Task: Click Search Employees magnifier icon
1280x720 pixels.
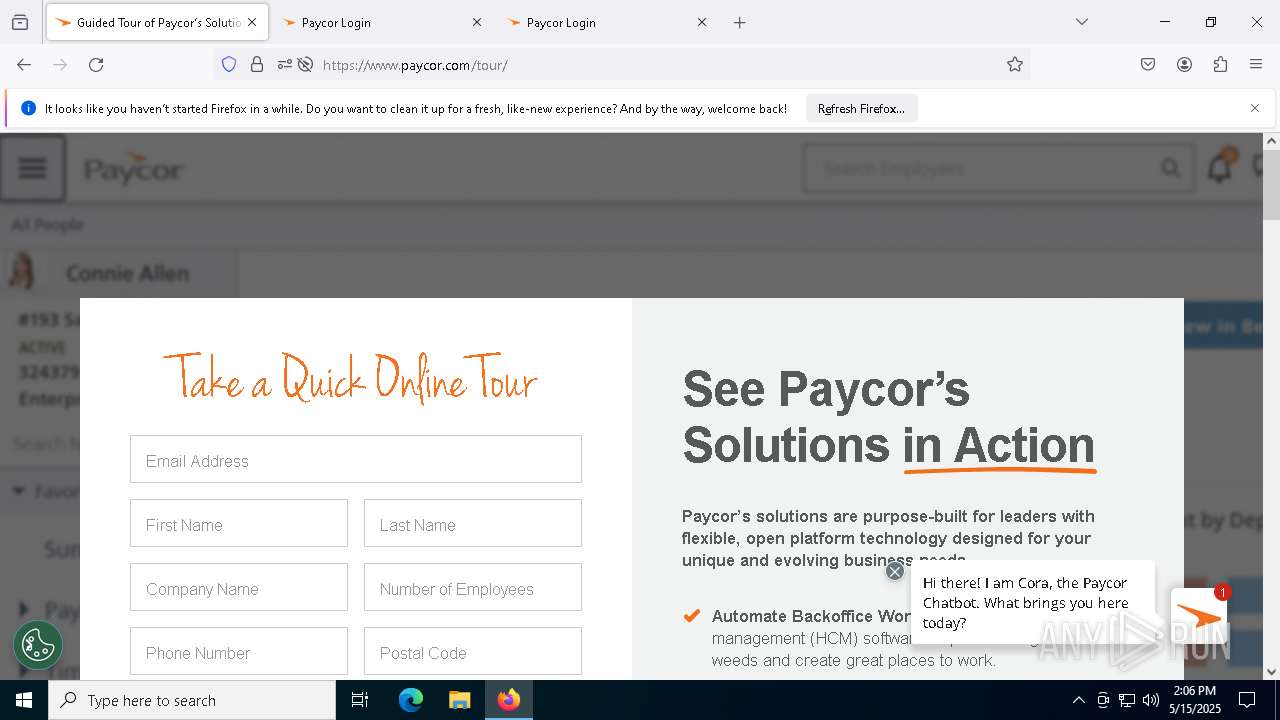Action: tap(1170, 168)
